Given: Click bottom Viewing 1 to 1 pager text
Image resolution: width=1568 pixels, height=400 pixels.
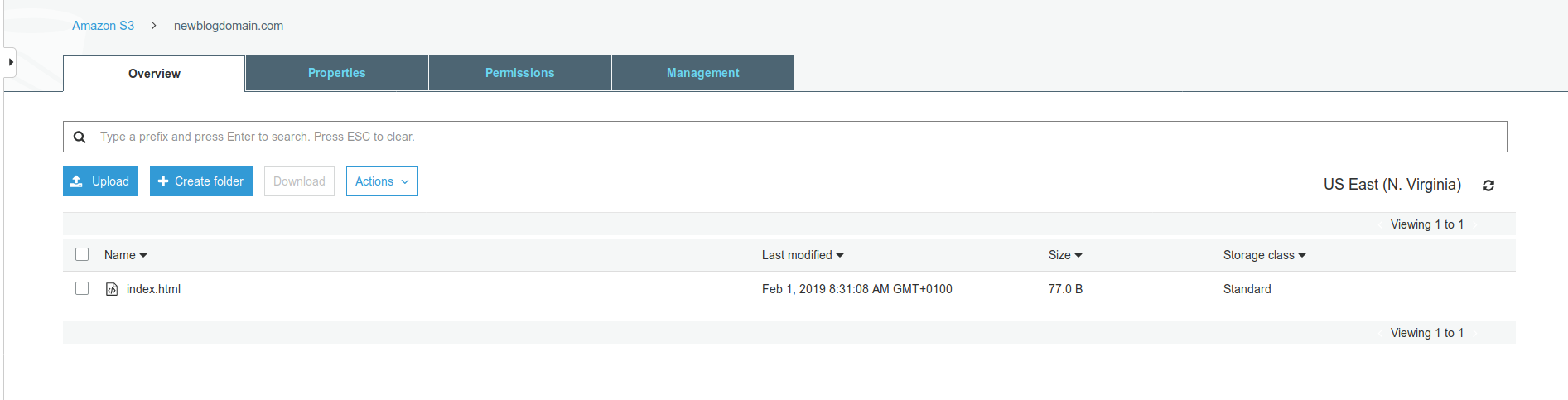Looking at the screenshot, I should (x=1427, y=333).
